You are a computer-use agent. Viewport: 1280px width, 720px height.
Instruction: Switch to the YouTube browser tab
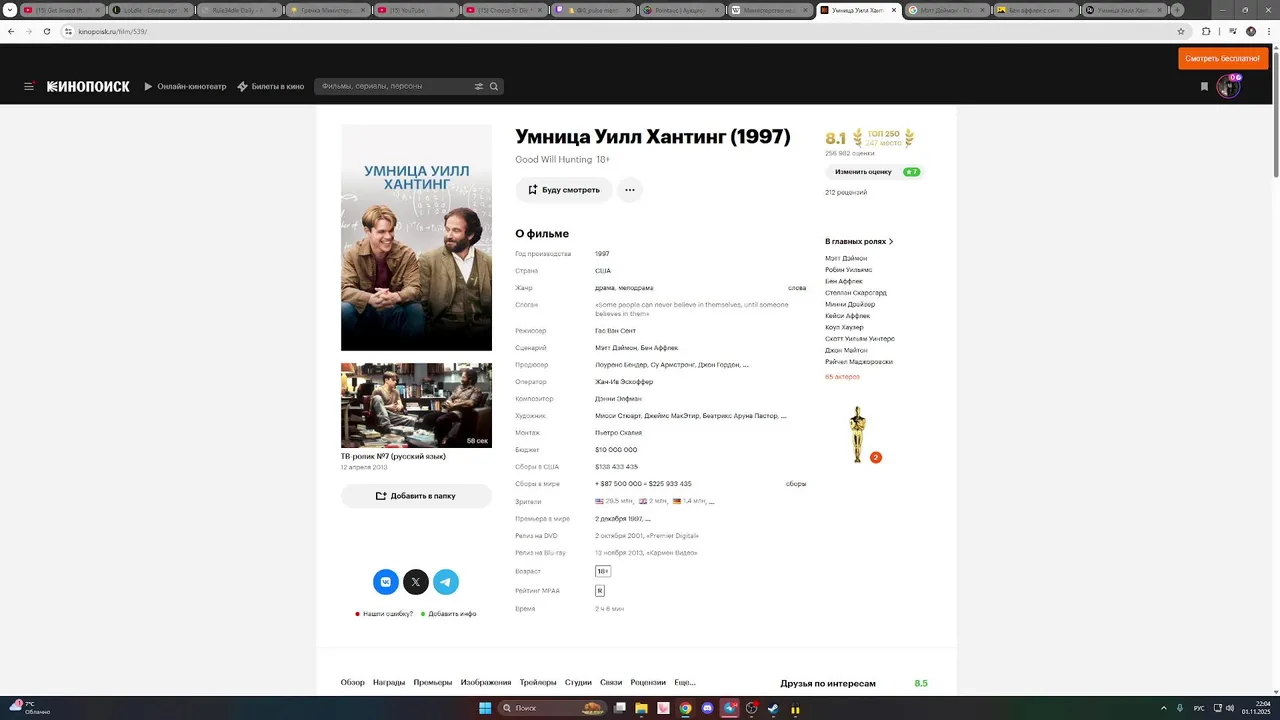pyautogui.click(x=415, y=10)
